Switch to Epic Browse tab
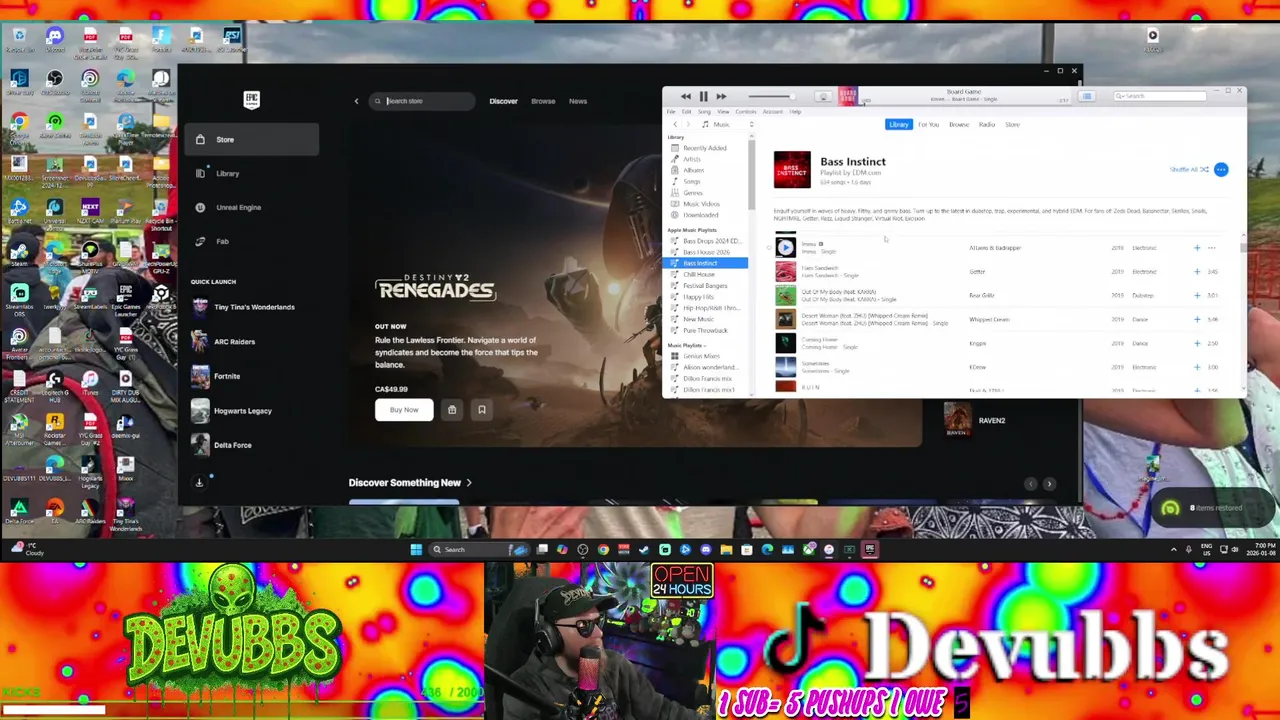The image size is (1280, 720). tap(543, 101)
